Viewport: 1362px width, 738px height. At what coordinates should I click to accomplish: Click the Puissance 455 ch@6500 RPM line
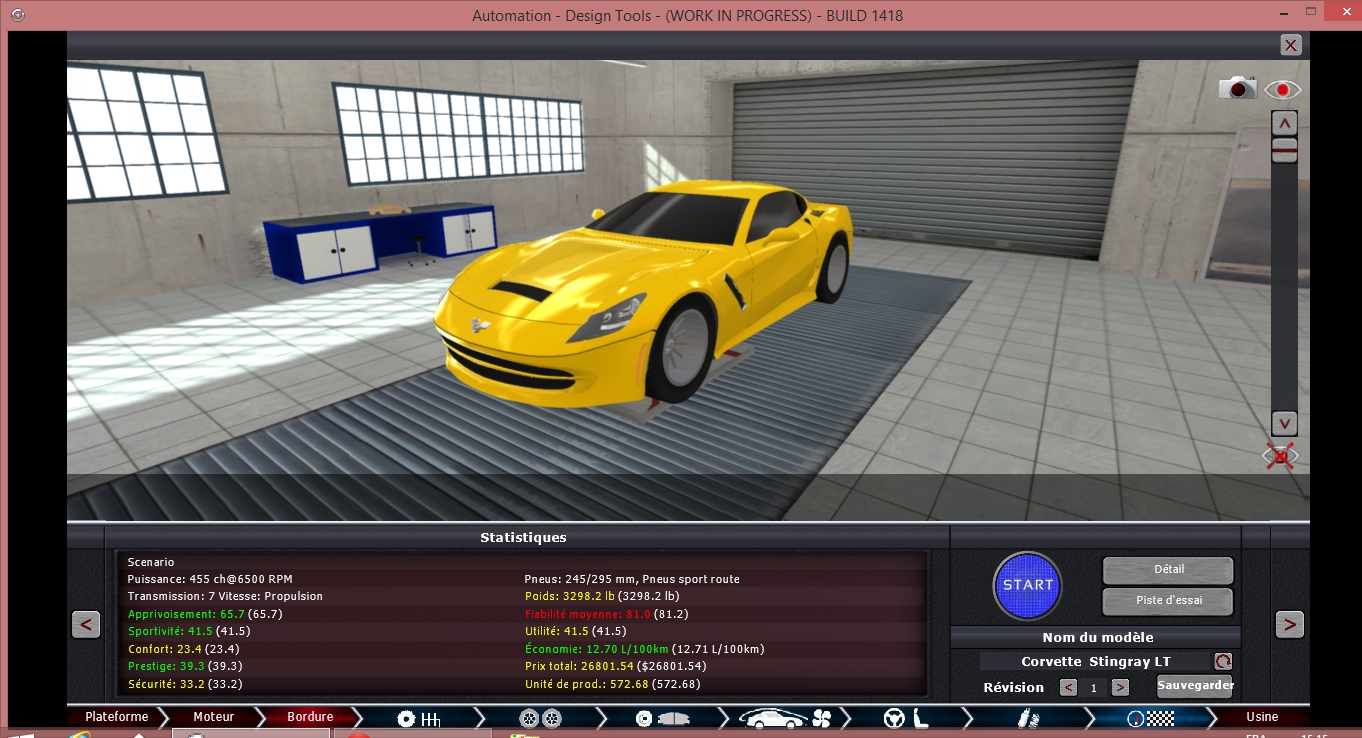tap(210, 579)
